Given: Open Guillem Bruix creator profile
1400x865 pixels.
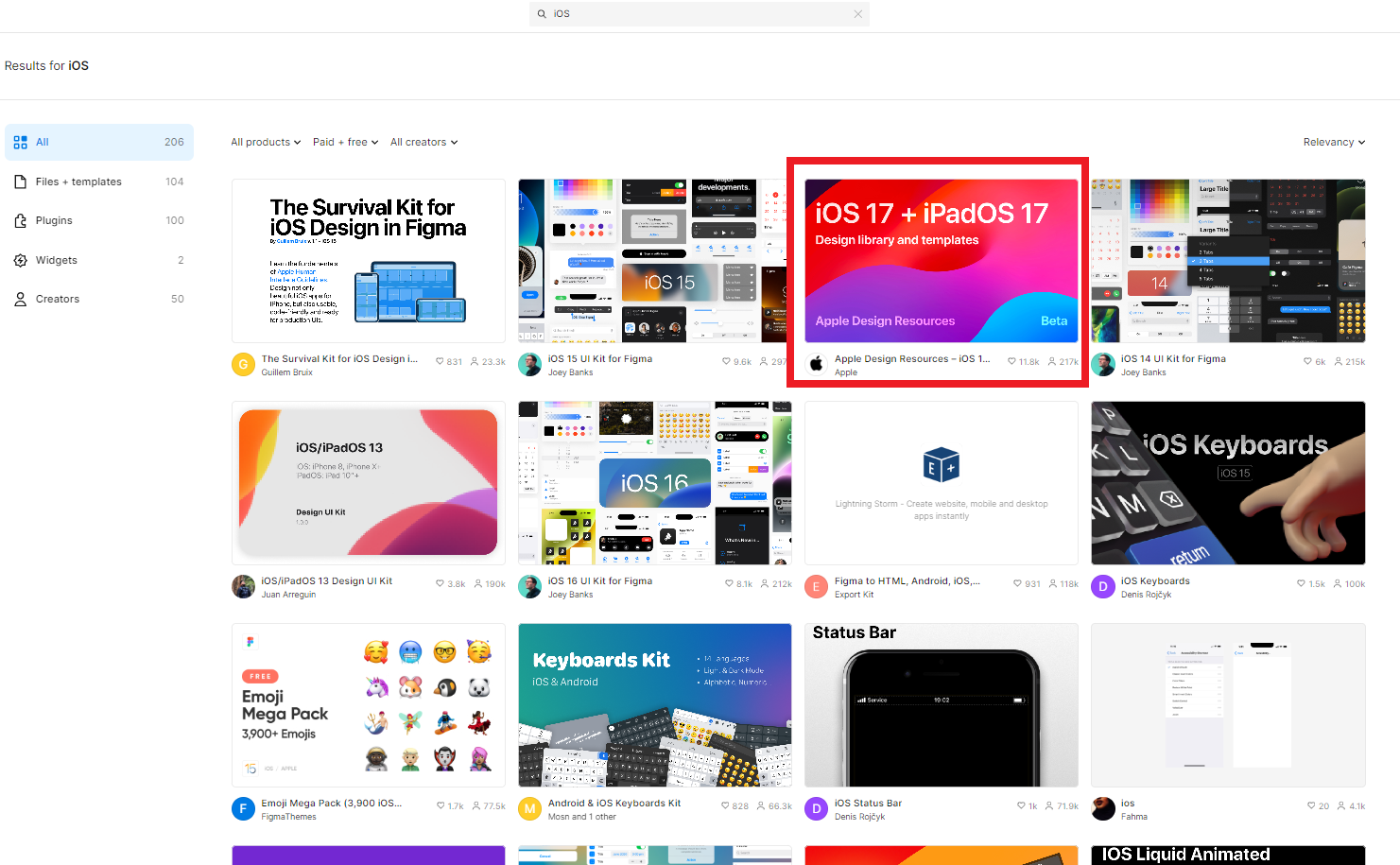Looking at the screenshot, I should point(287,372).
